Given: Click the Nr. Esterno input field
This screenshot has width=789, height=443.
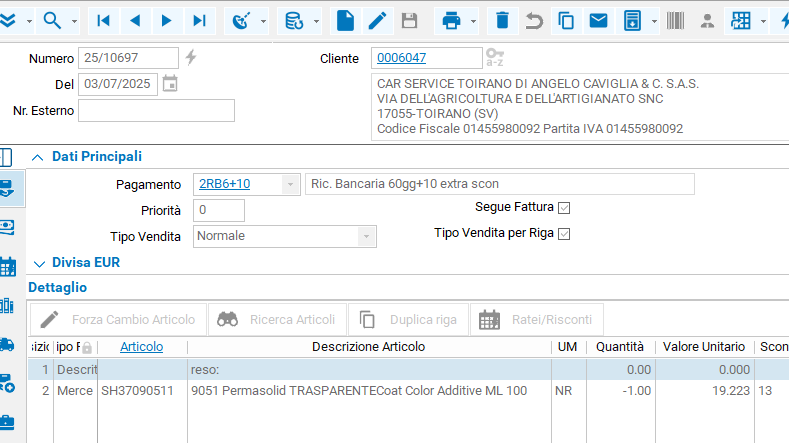Looking at the screenshot, I should [156, 111].
